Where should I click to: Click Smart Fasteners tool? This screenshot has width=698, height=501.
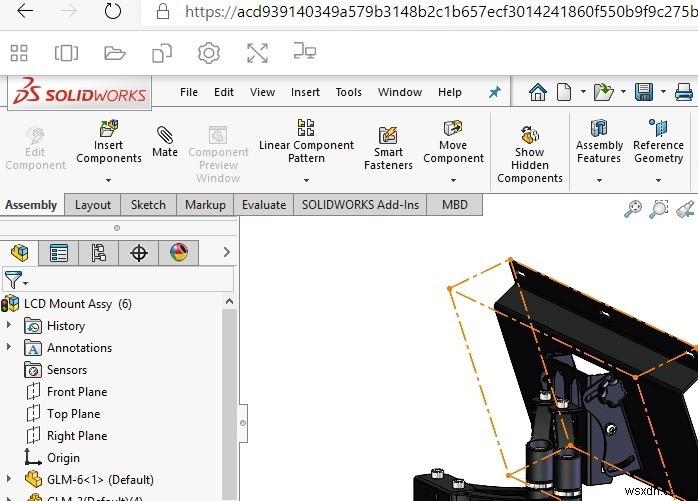(388, 148)
